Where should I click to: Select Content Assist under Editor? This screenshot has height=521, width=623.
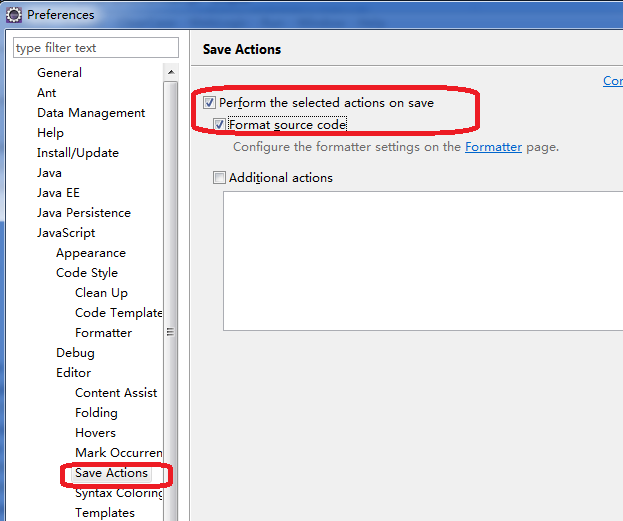[x=116, y=393]
